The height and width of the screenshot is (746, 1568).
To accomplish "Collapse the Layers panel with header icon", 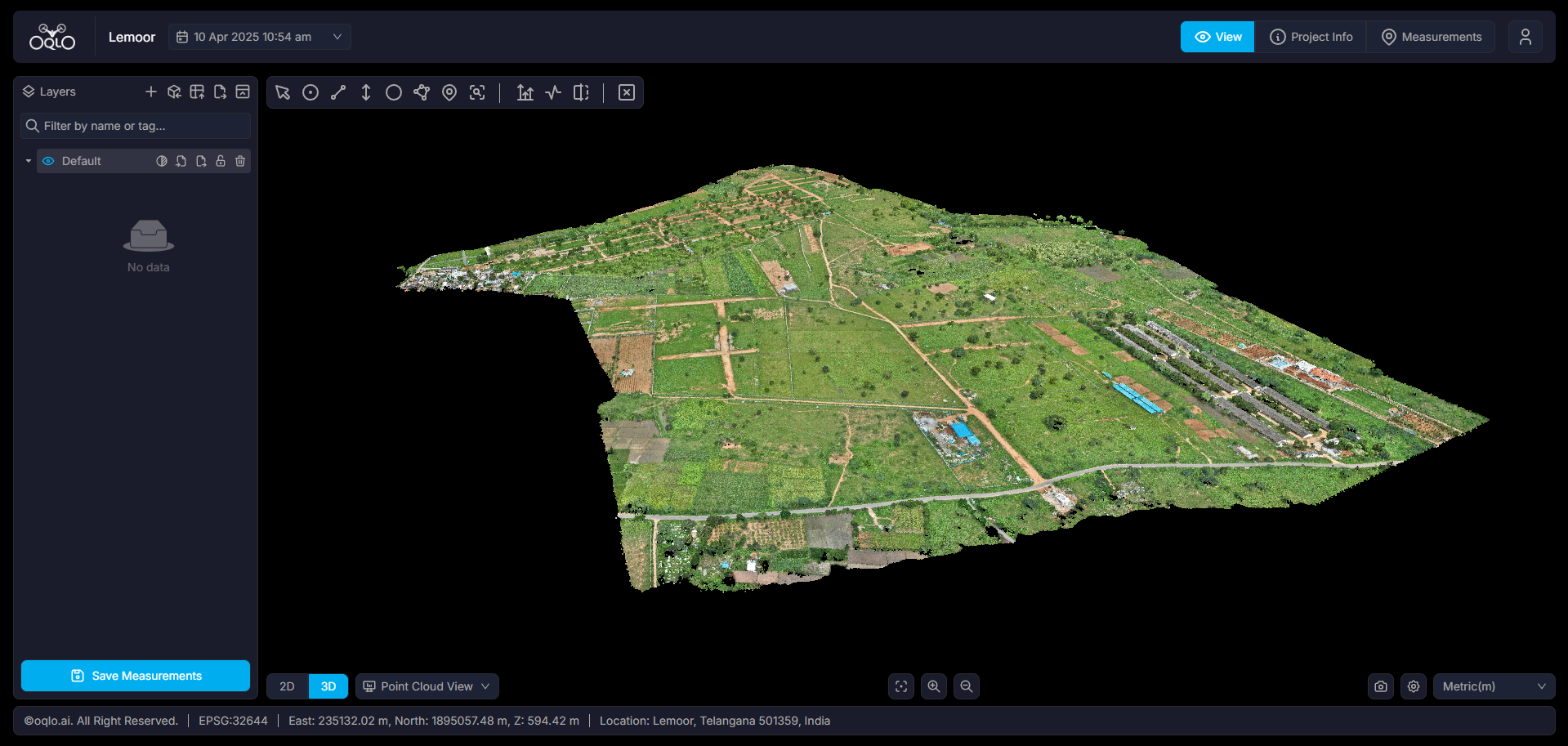I will tap(243, 92).
